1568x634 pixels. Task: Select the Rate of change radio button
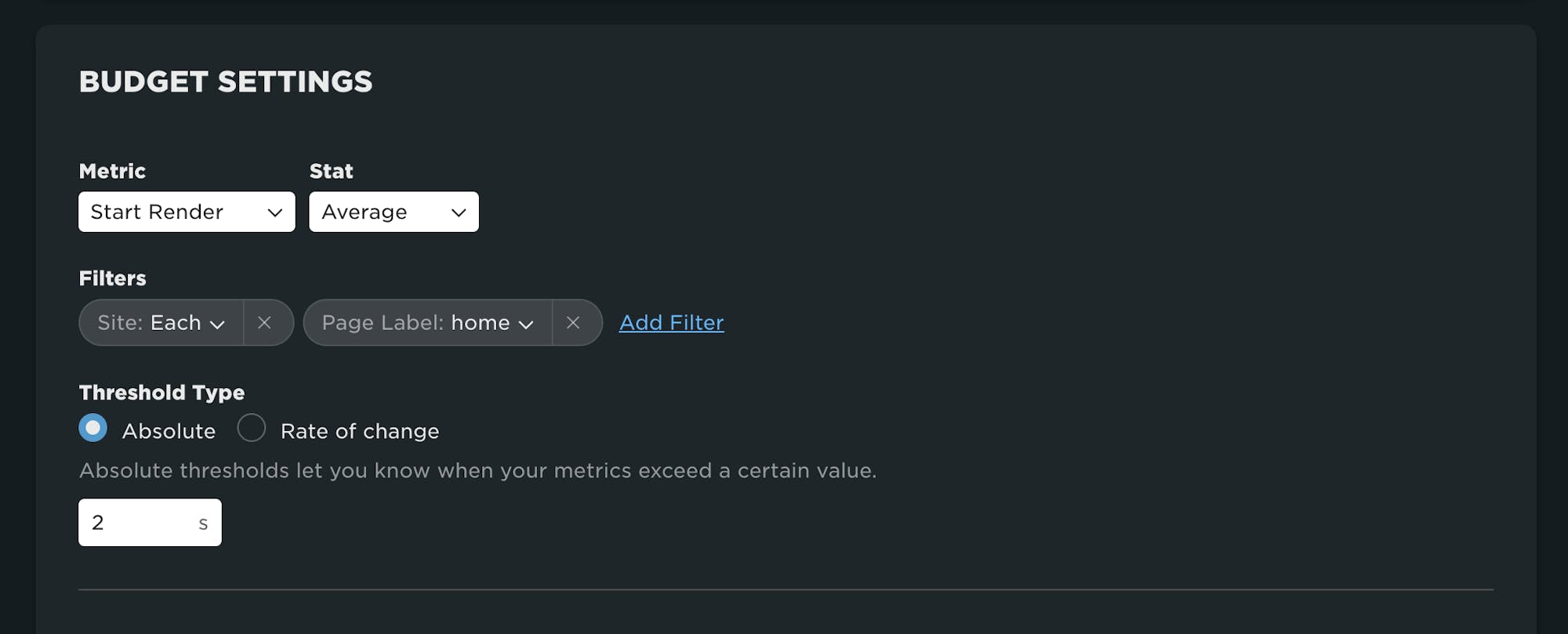[252, 428]
